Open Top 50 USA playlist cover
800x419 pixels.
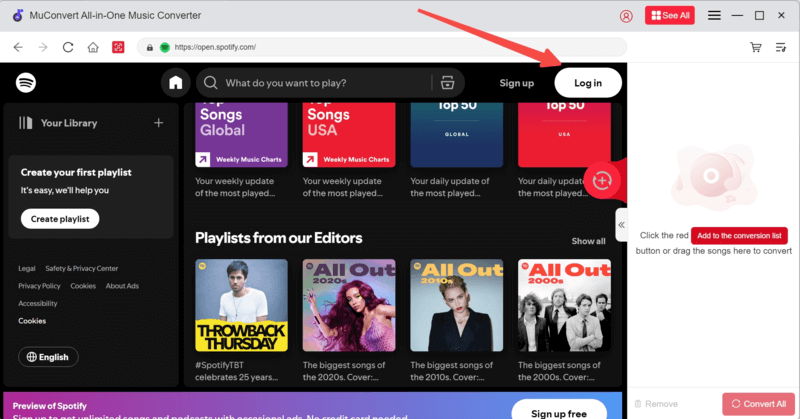coord(564,135)
